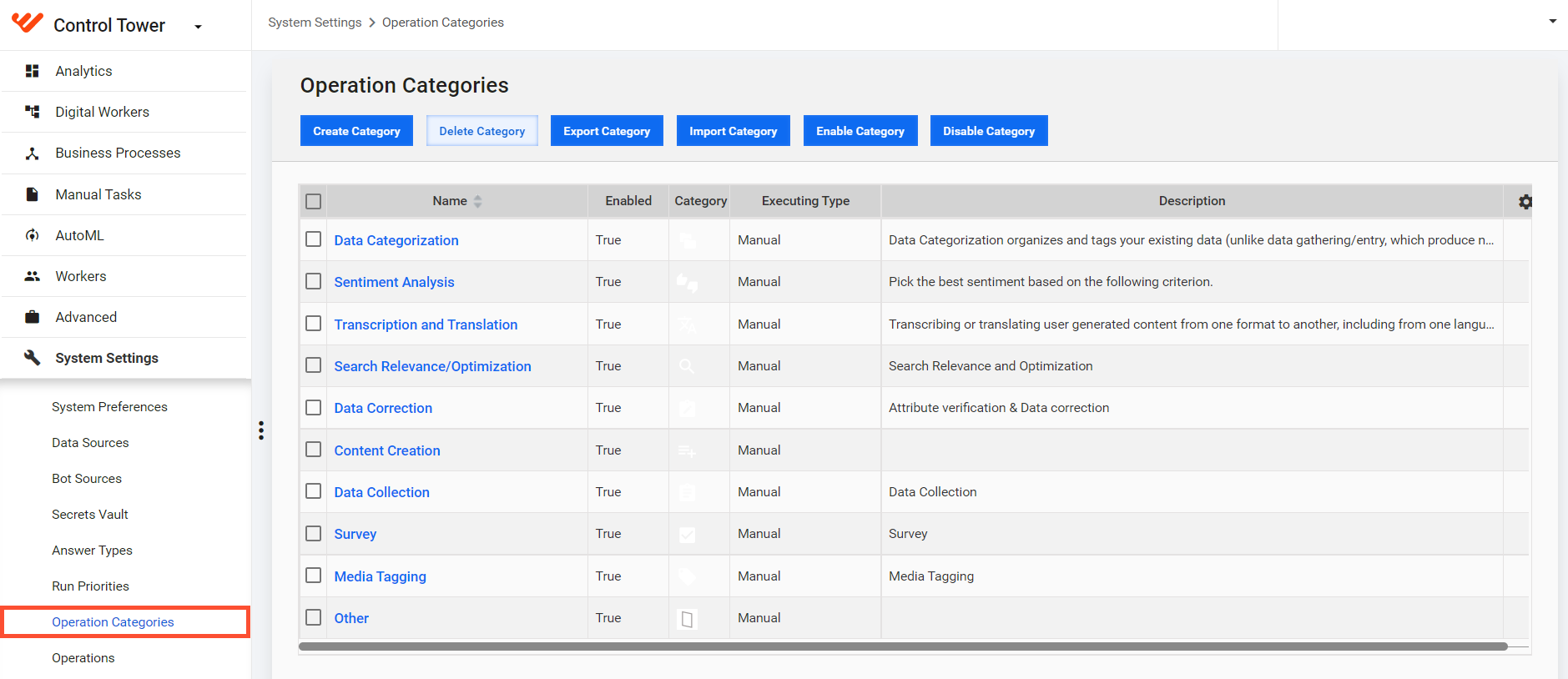Sort table by Name column arrows
1568x679 pixels.
click(478, 201)
